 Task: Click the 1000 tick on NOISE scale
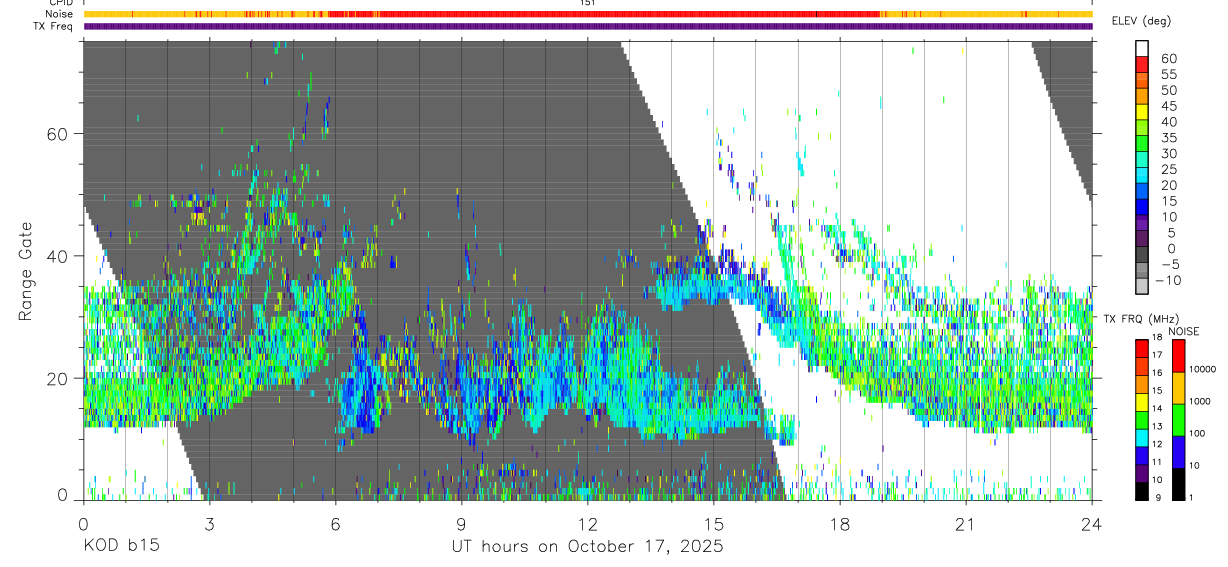click(x=1200, y=401)
